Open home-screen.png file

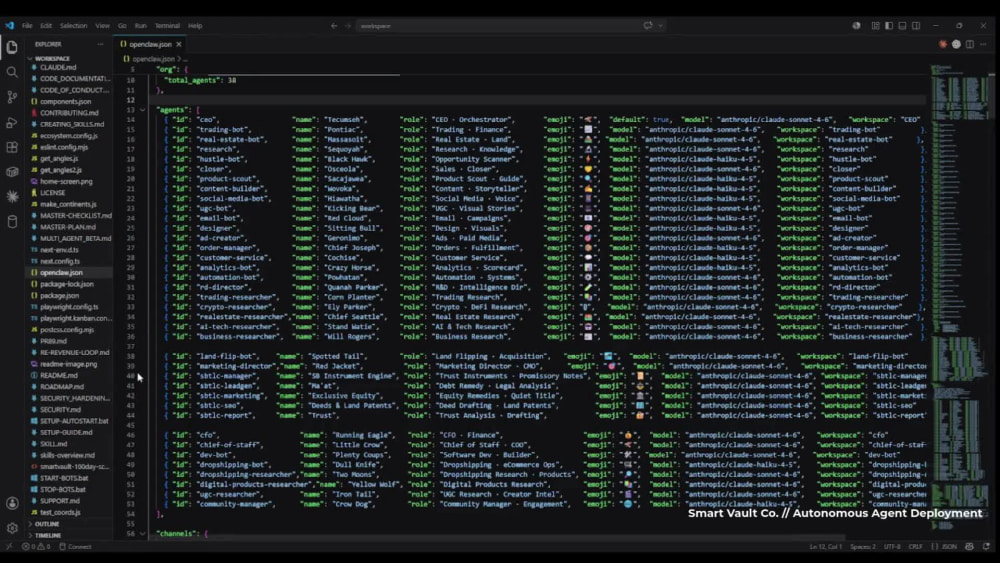point(66,181)
